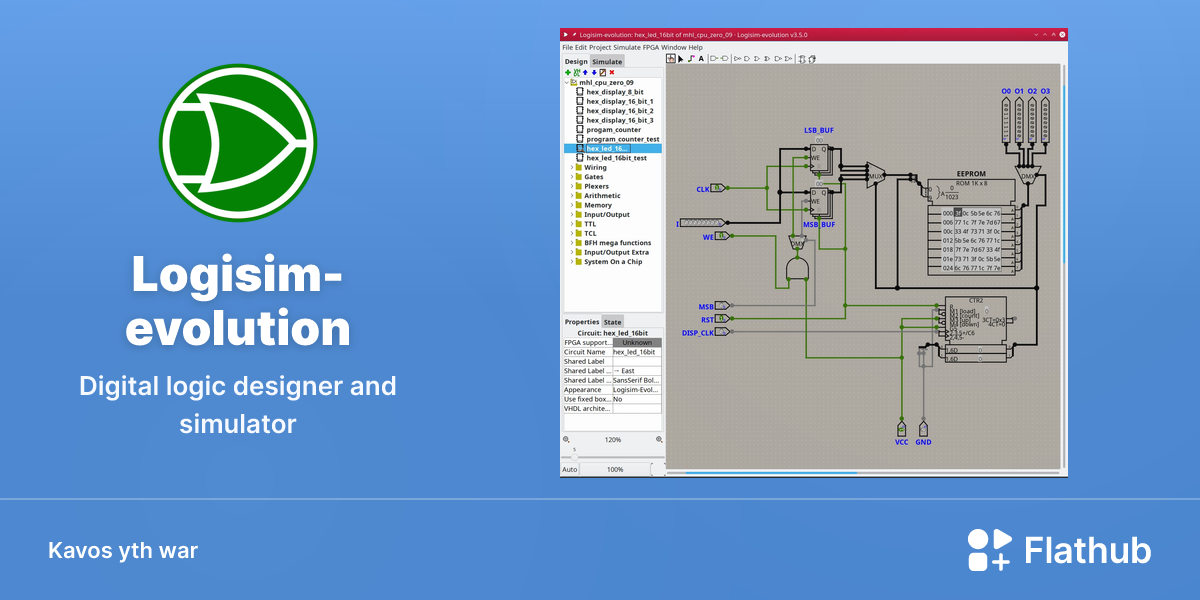Click the VCC pin on canvas
This screenshot has width=1200, height=600.
click(x=902, y=428)
